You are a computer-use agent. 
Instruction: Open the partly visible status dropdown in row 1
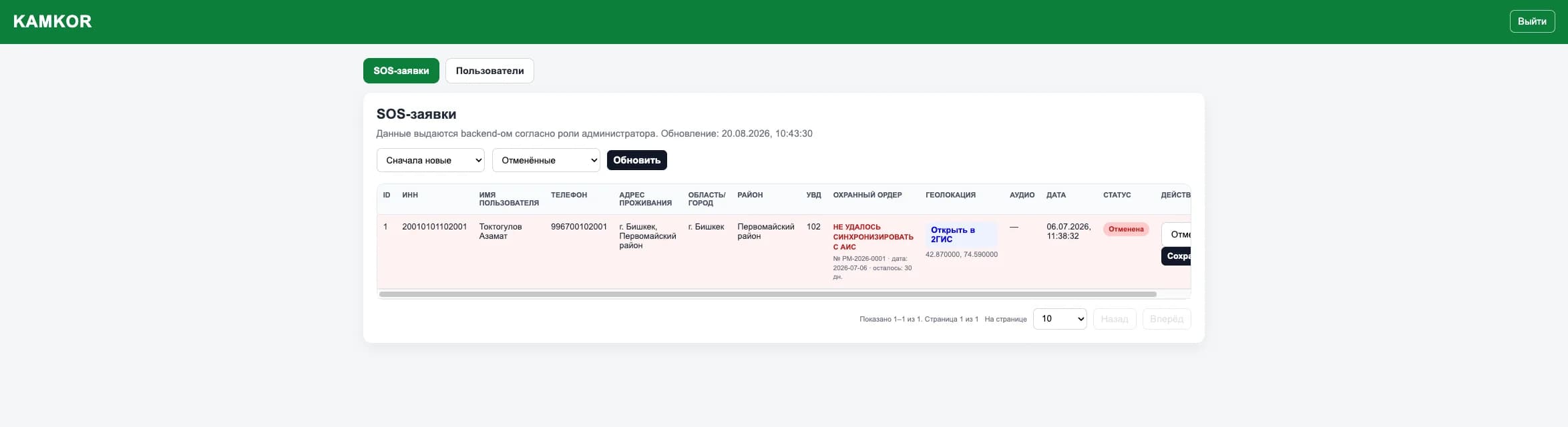pyautogui.click(x=1177, y=234)
